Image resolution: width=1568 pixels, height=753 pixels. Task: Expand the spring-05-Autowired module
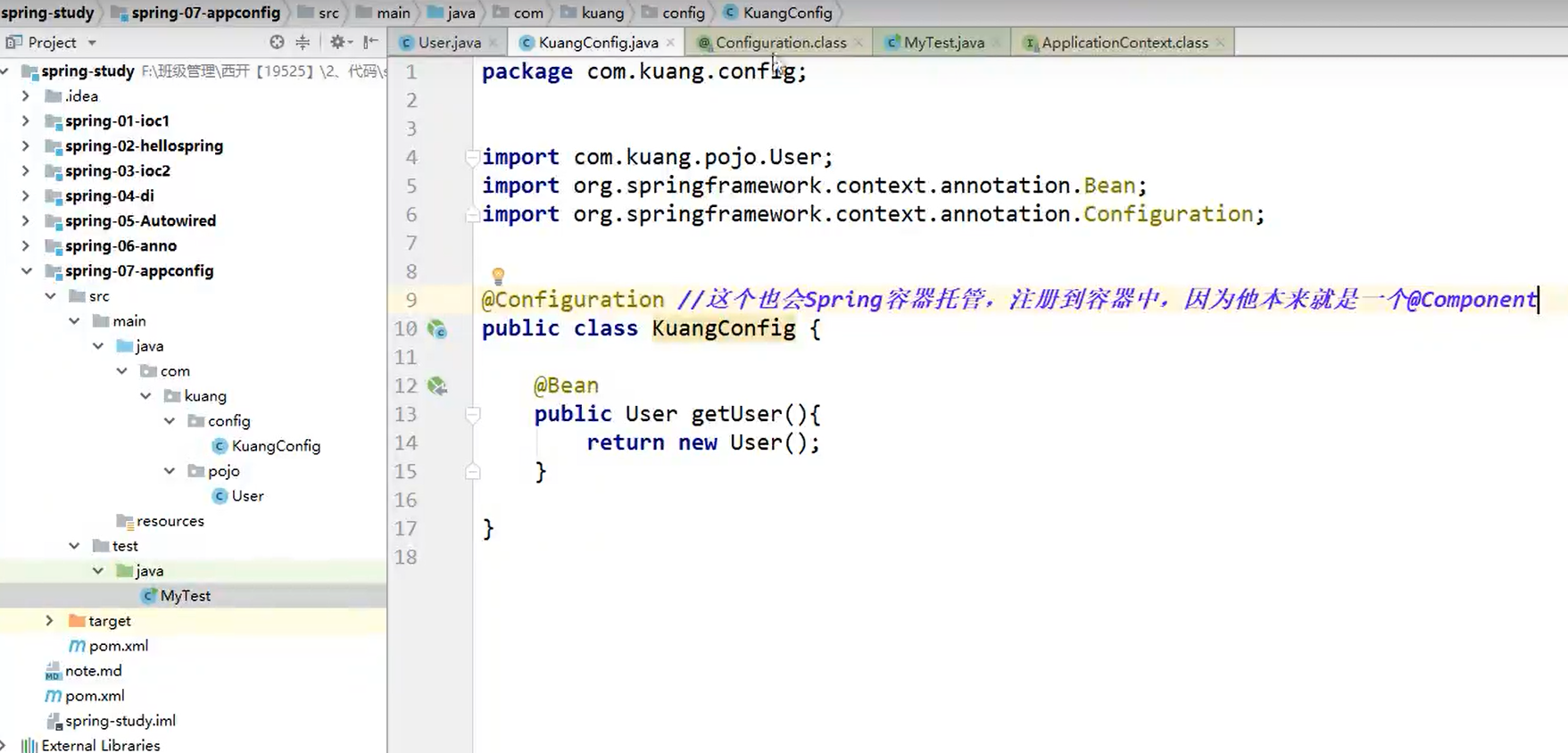[x=26, y=220]
